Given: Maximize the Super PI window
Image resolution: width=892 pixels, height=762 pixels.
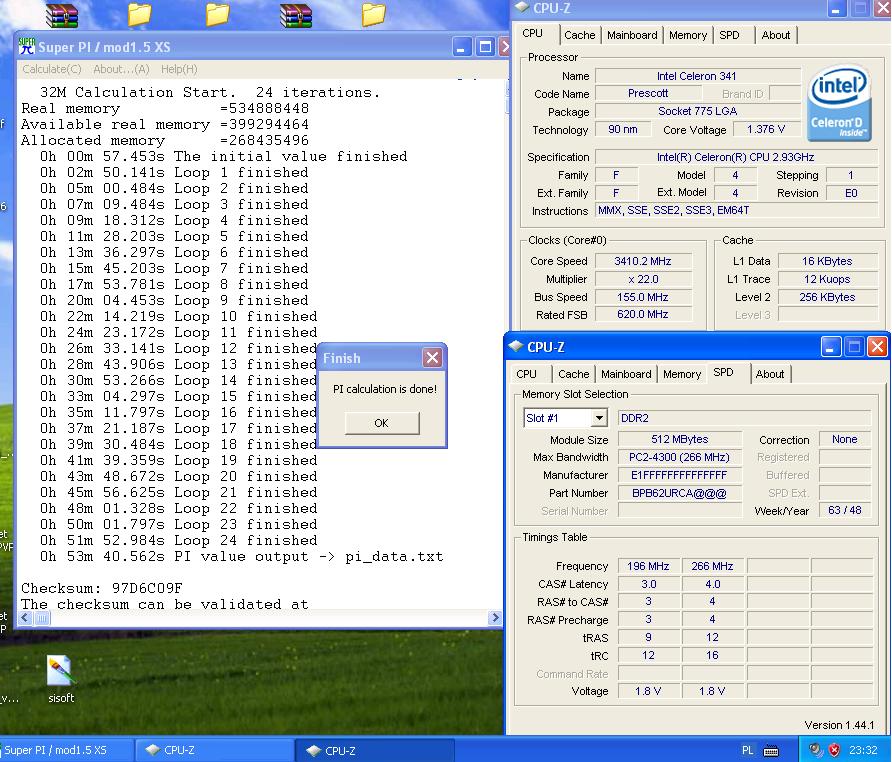Looking at the screenshot, I should pyautogui.click(x=485, y=47).
